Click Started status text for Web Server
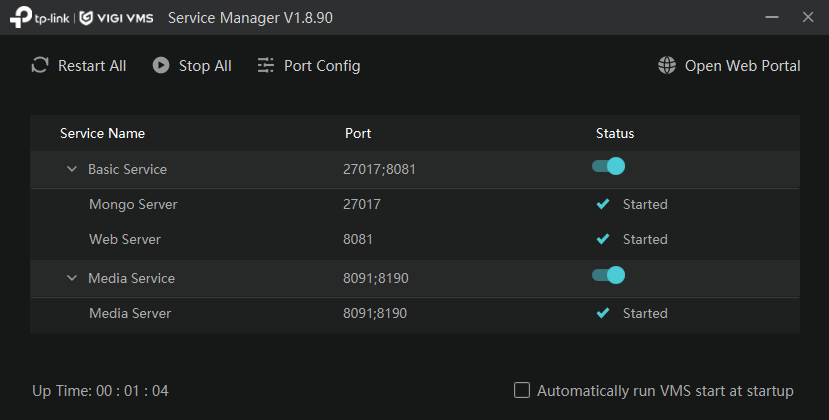 pyautogui.click(x=645, y=239)
